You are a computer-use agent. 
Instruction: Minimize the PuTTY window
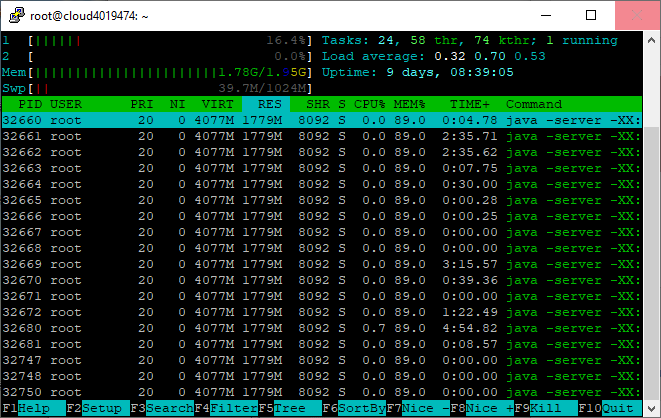(546, 16)
